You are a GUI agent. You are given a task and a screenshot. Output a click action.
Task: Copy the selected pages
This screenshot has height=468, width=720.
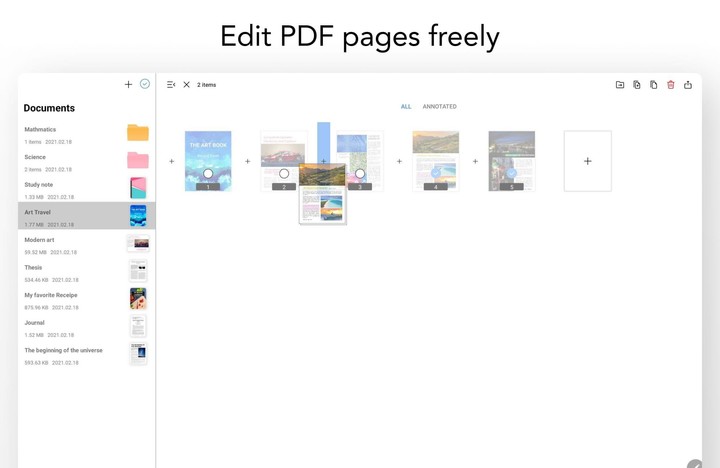pos(653,85)
